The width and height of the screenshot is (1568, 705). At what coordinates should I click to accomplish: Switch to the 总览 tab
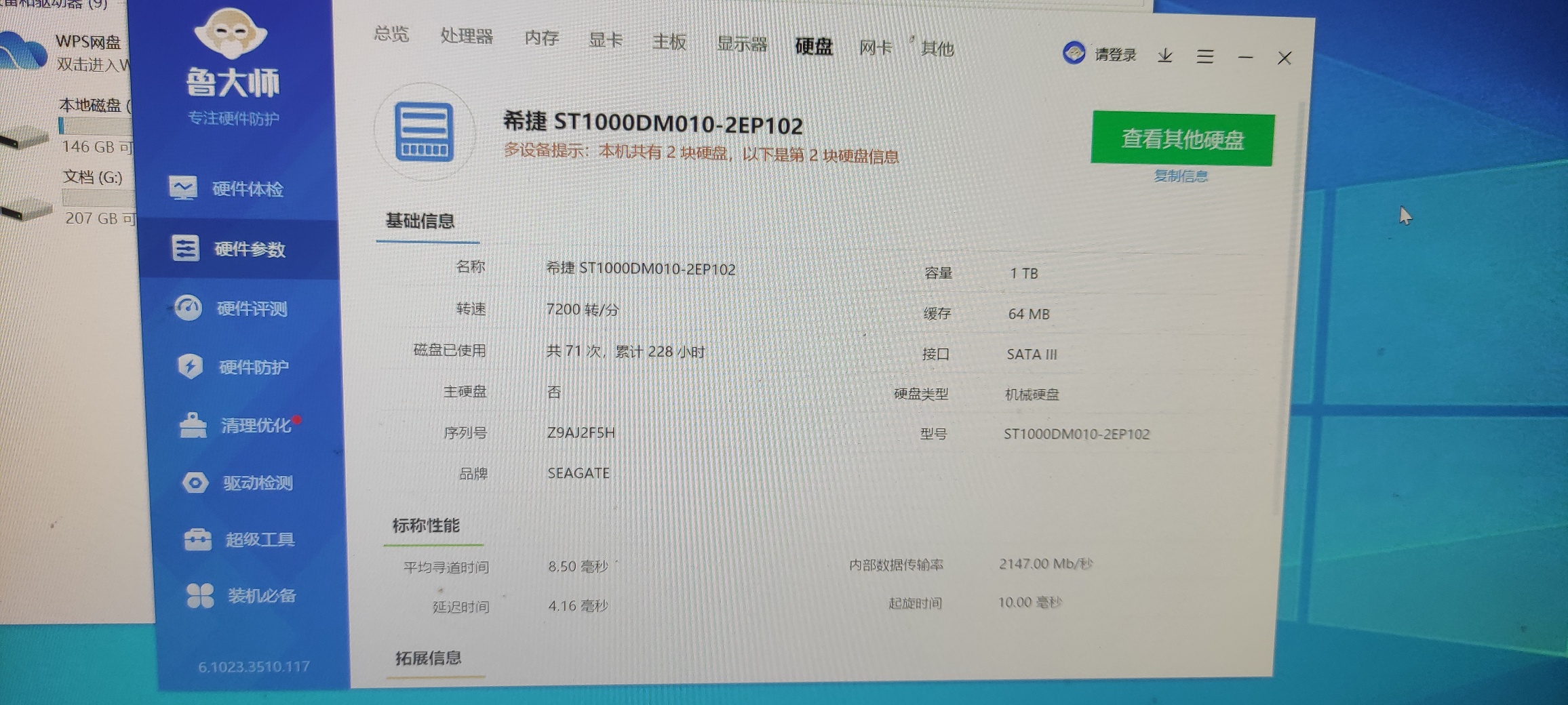point(391,33)
